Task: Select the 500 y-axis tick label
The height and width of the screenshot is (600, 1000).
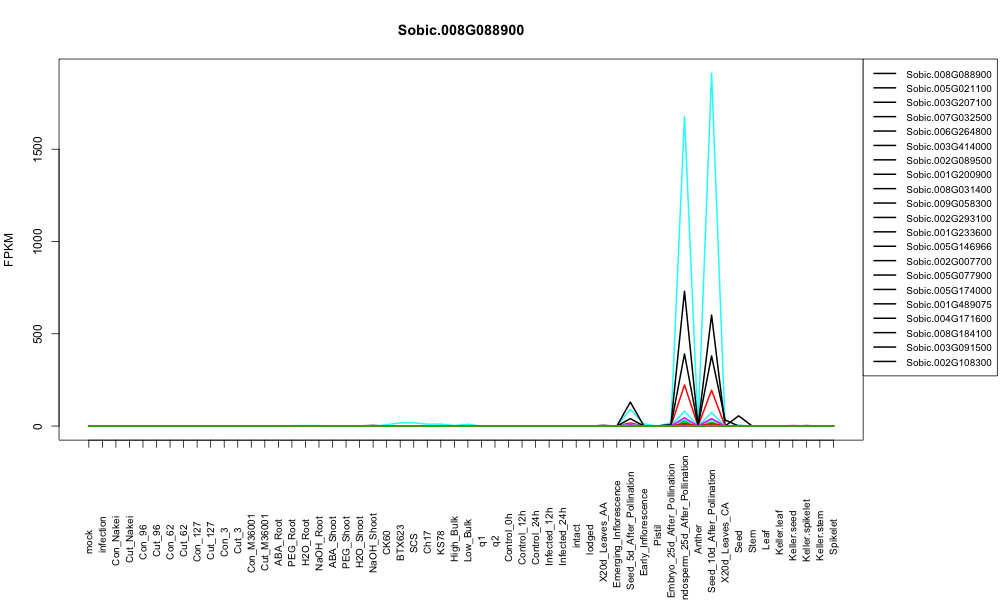Action: (x=38, y=333)
